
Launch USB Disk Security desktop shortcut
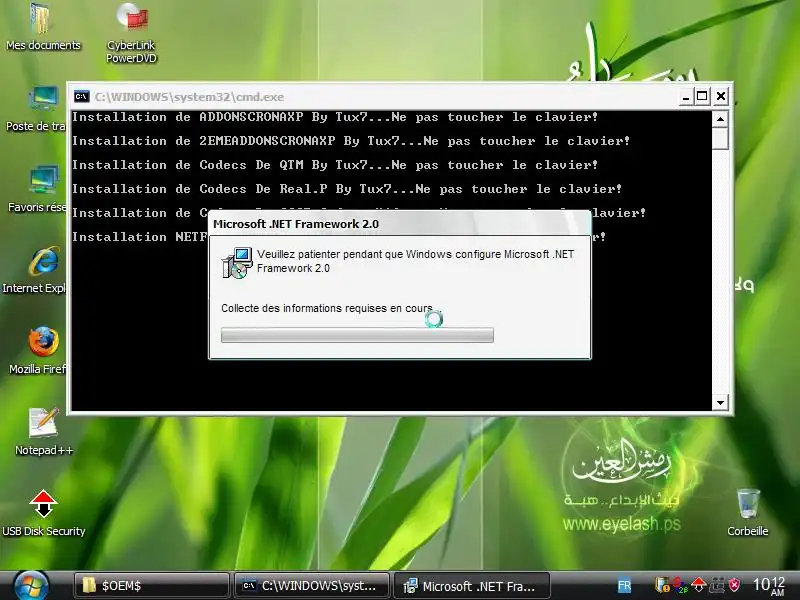pos(44,513)
